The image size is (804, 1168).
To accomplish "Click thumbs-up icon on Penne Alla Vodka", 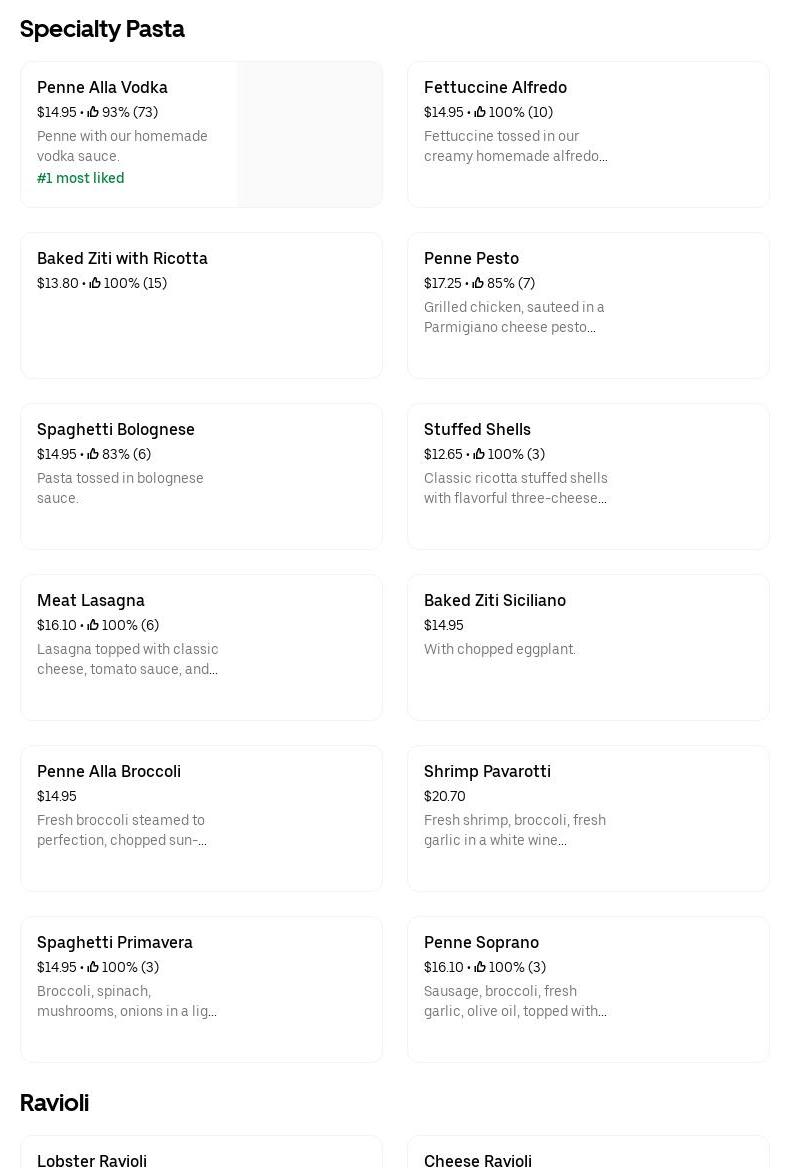I will pos(93,113).
